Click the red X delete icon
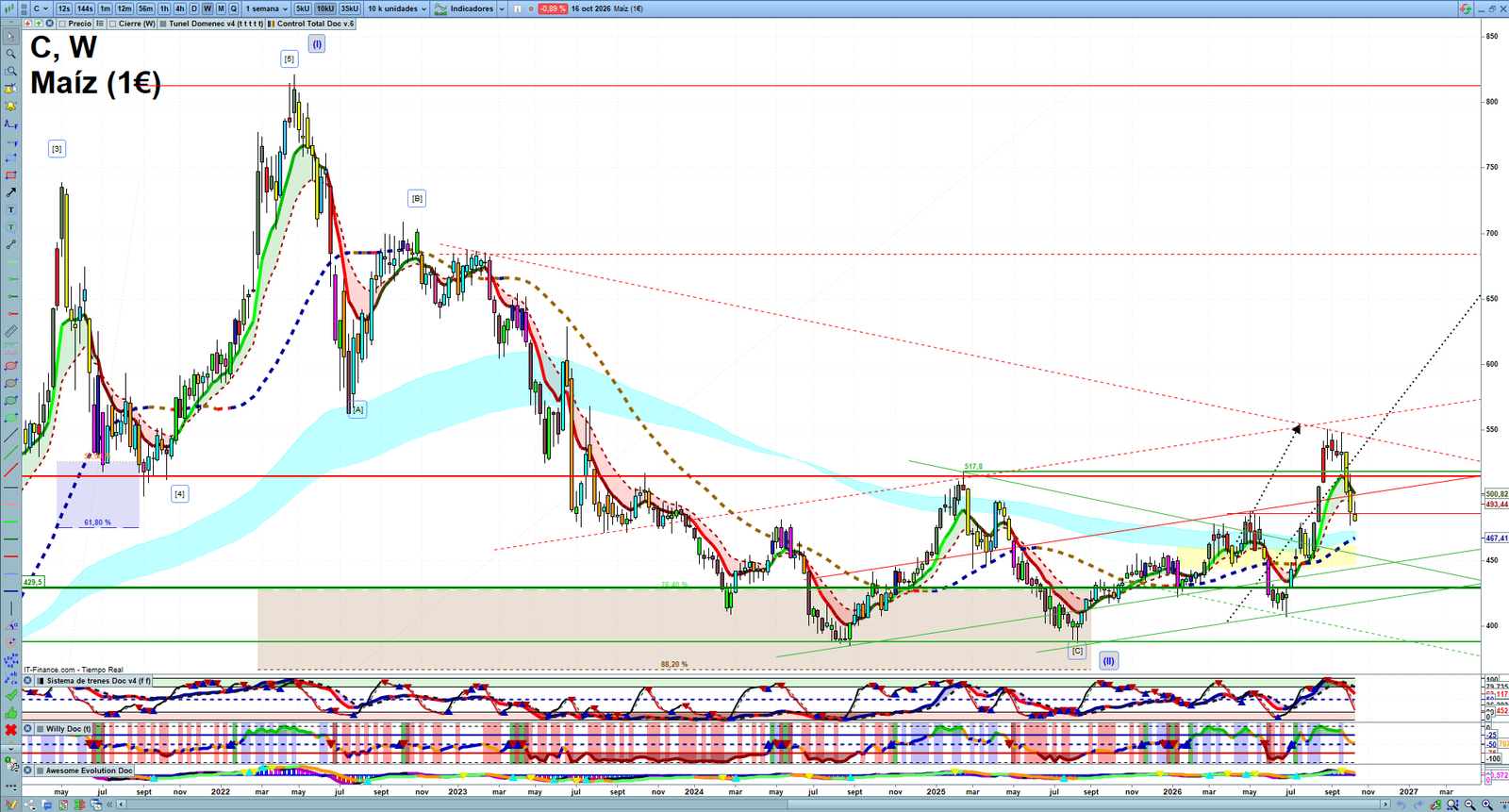1509x812 pixels. (x=10, y=730)
